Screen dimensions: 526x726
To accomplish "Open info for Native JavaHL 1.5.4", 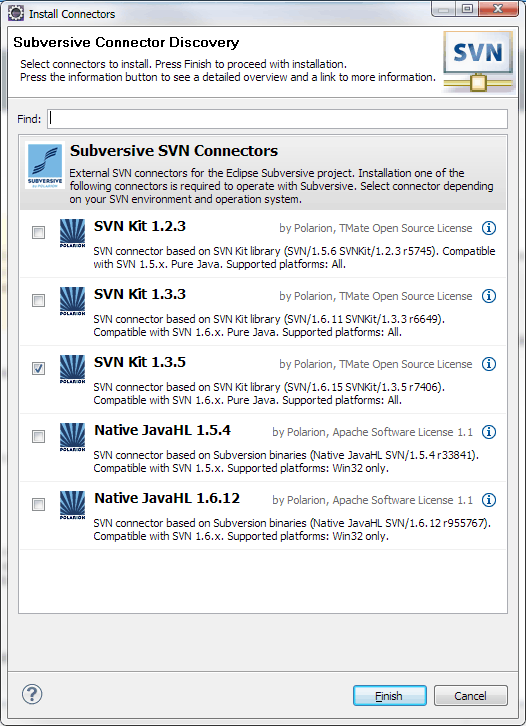I will pyautogui.click(x=488, y=432).
